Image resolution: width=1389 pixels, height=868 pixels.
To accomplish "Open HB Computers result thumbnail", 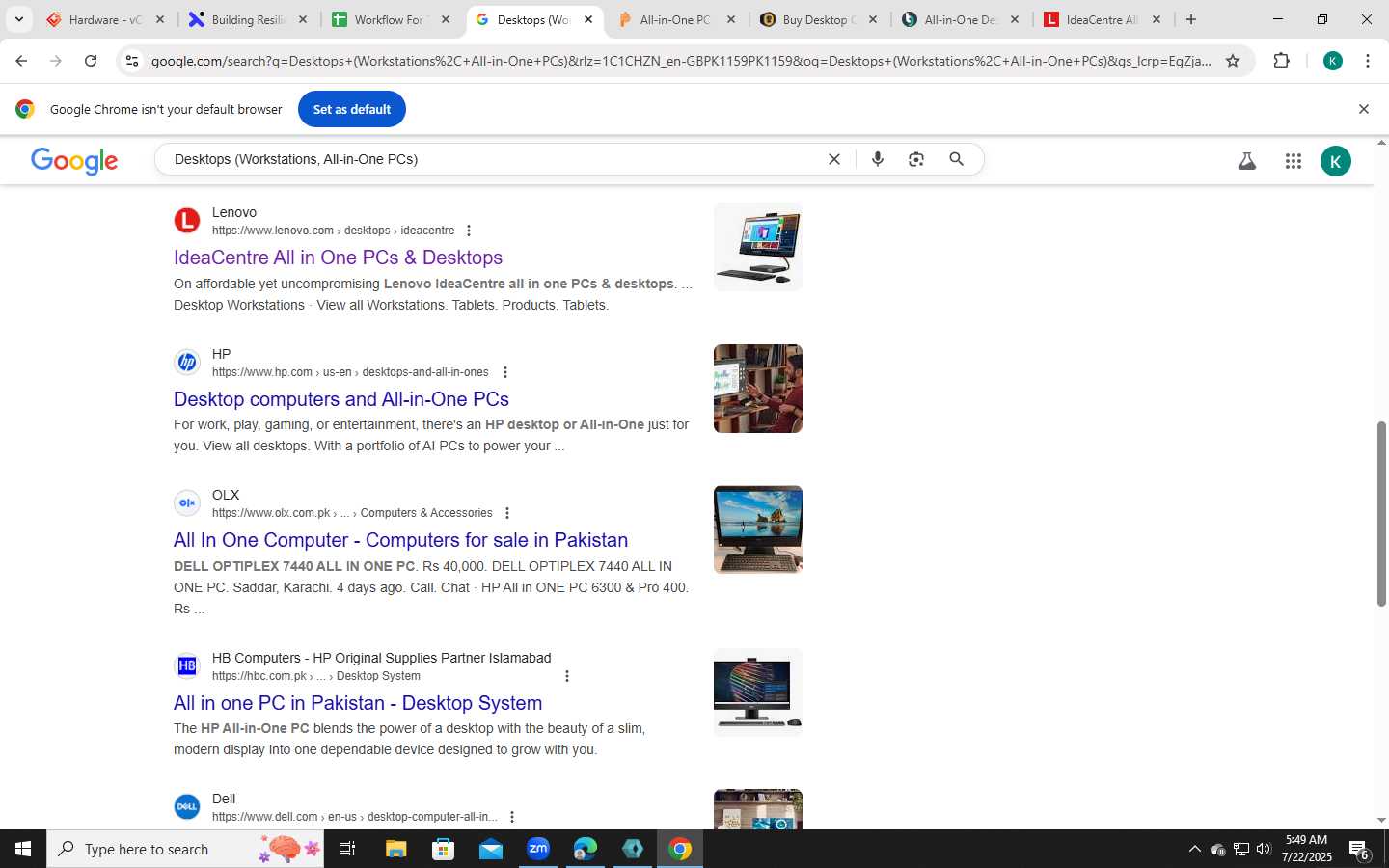I will pyautogui.click(x=758, y=692).
